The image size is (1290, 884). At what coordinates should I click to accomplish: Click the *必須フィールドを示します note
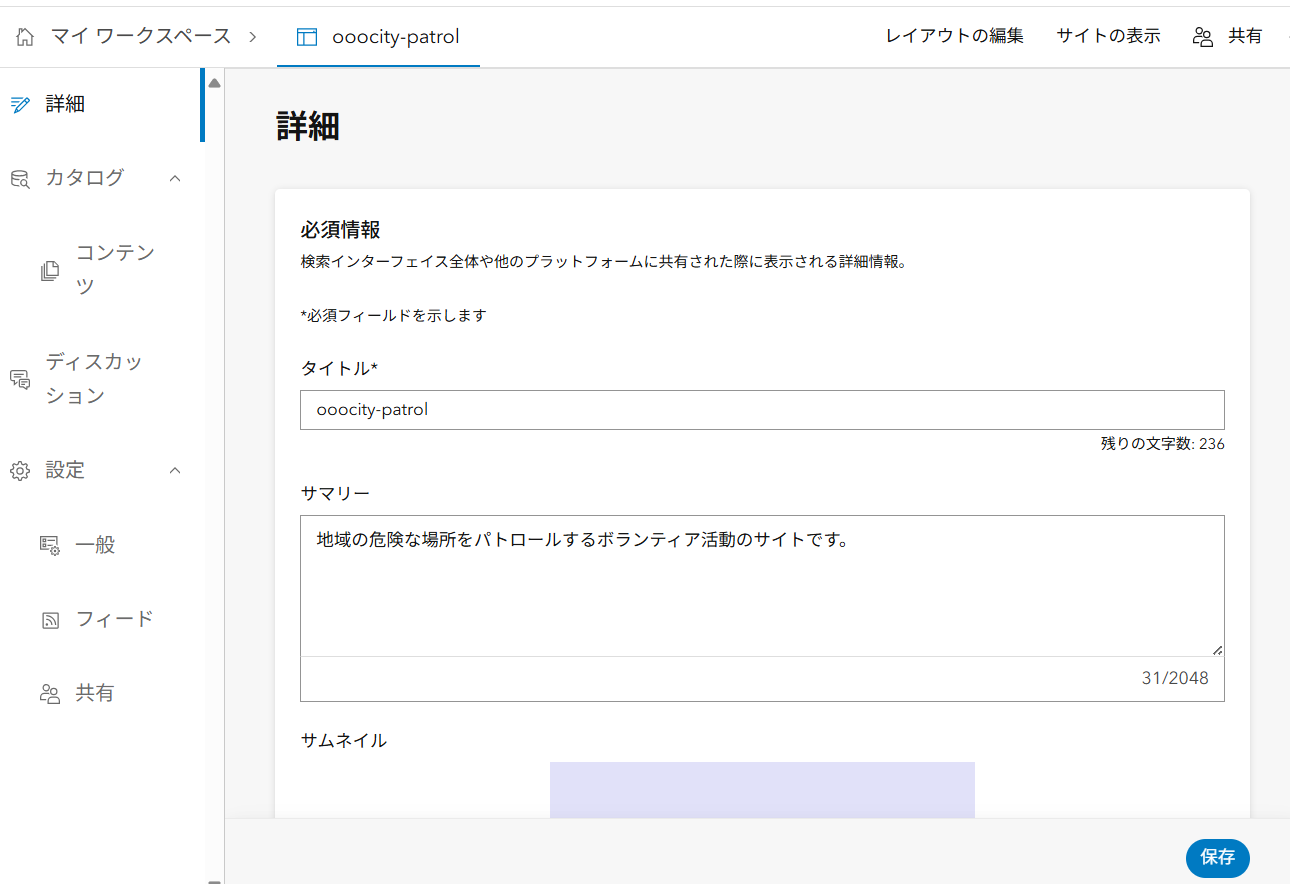pos(393,315)
